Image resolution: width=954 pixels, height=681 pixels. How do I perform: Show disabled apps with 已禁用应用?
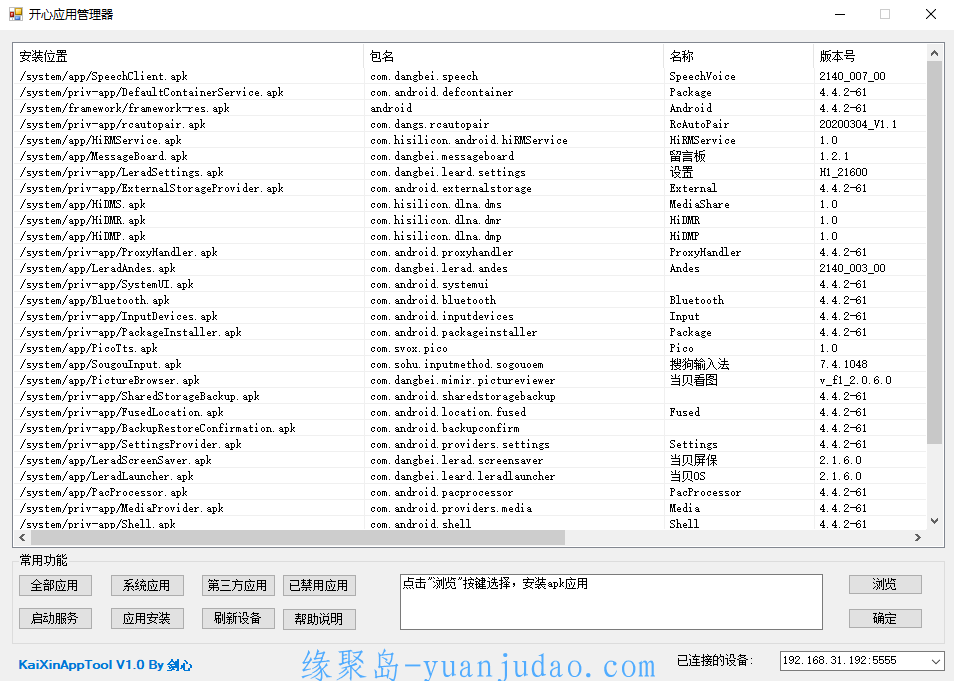coord(319,585)
